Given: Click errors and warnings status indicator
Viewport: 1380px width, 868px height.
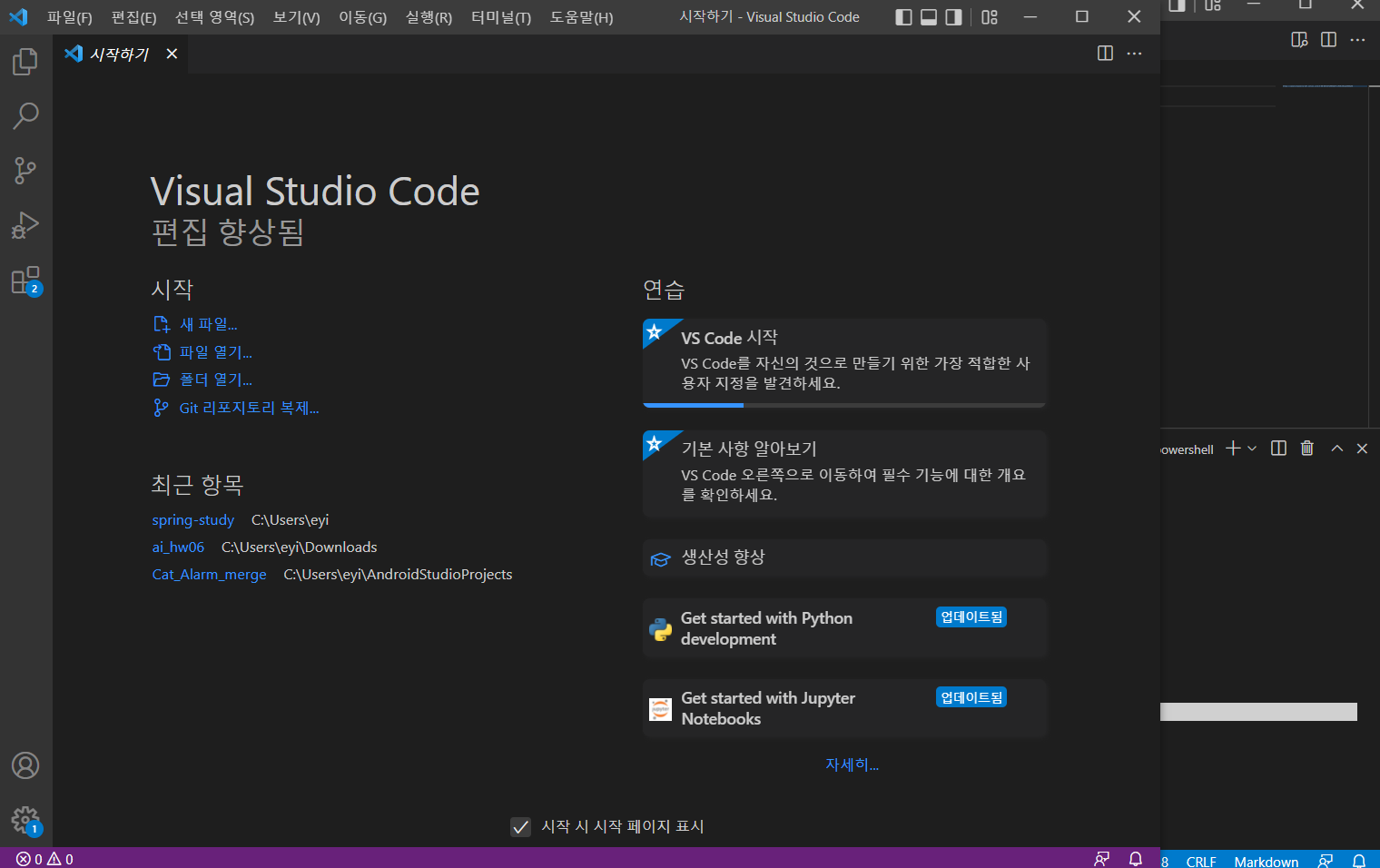Looking at the screenshot, I should point(44,859).
